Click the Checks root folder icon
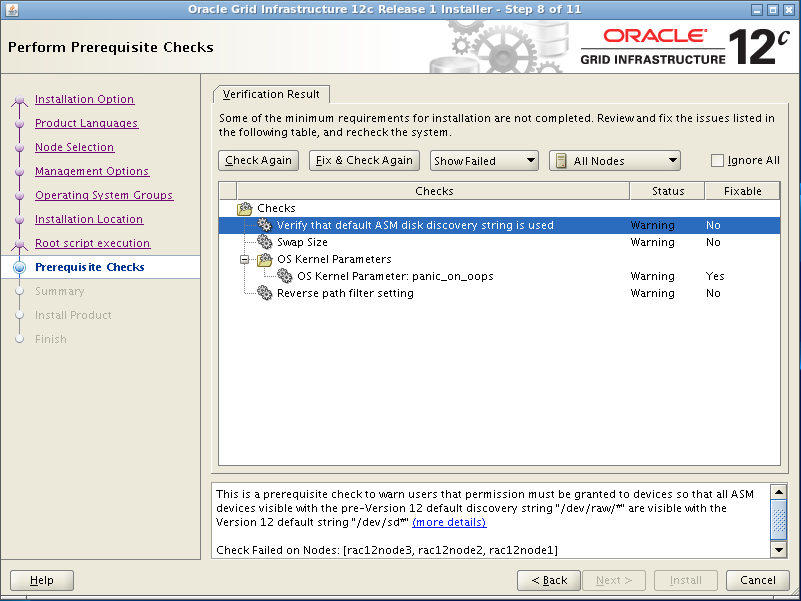The height and width of the screenshot is (601, 801). tap(245, 208)
